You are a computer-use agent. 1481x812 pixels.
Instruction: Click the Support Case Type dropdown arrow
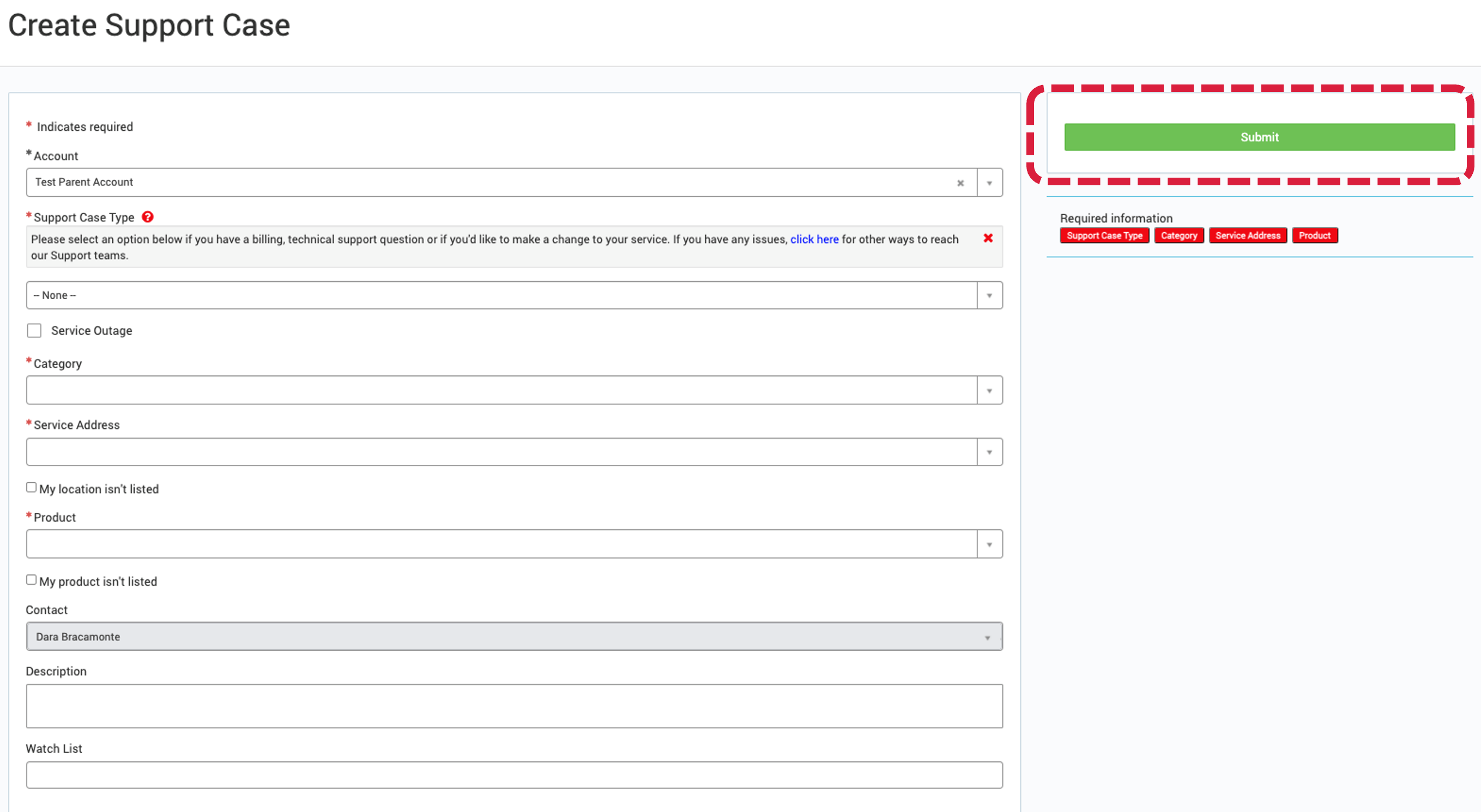(x=989, y=295)
